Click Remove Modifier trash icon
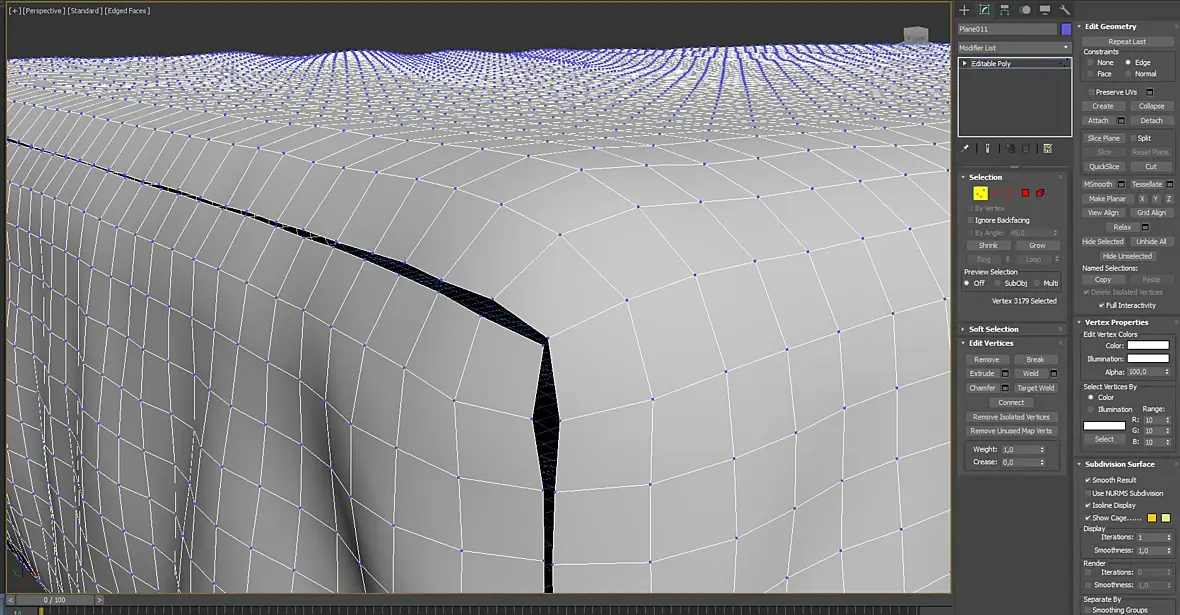 (x=1026, y=148)
